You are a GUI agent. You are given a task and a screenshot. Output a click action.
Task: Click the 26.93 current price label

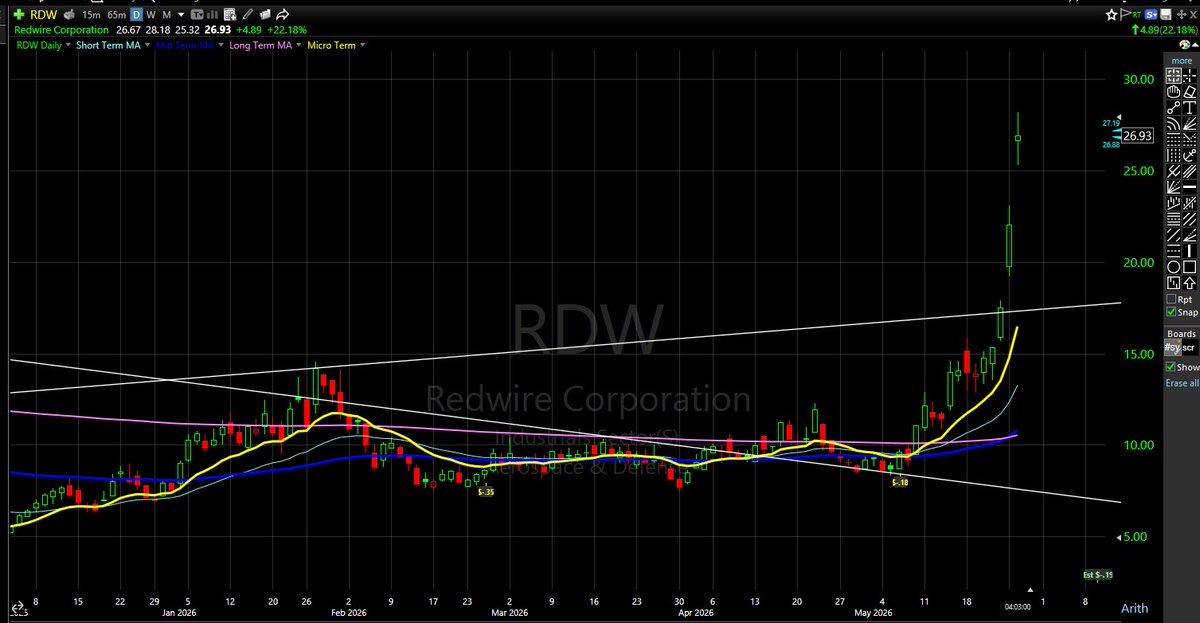pyautogui.click(x=1138, y=136)
